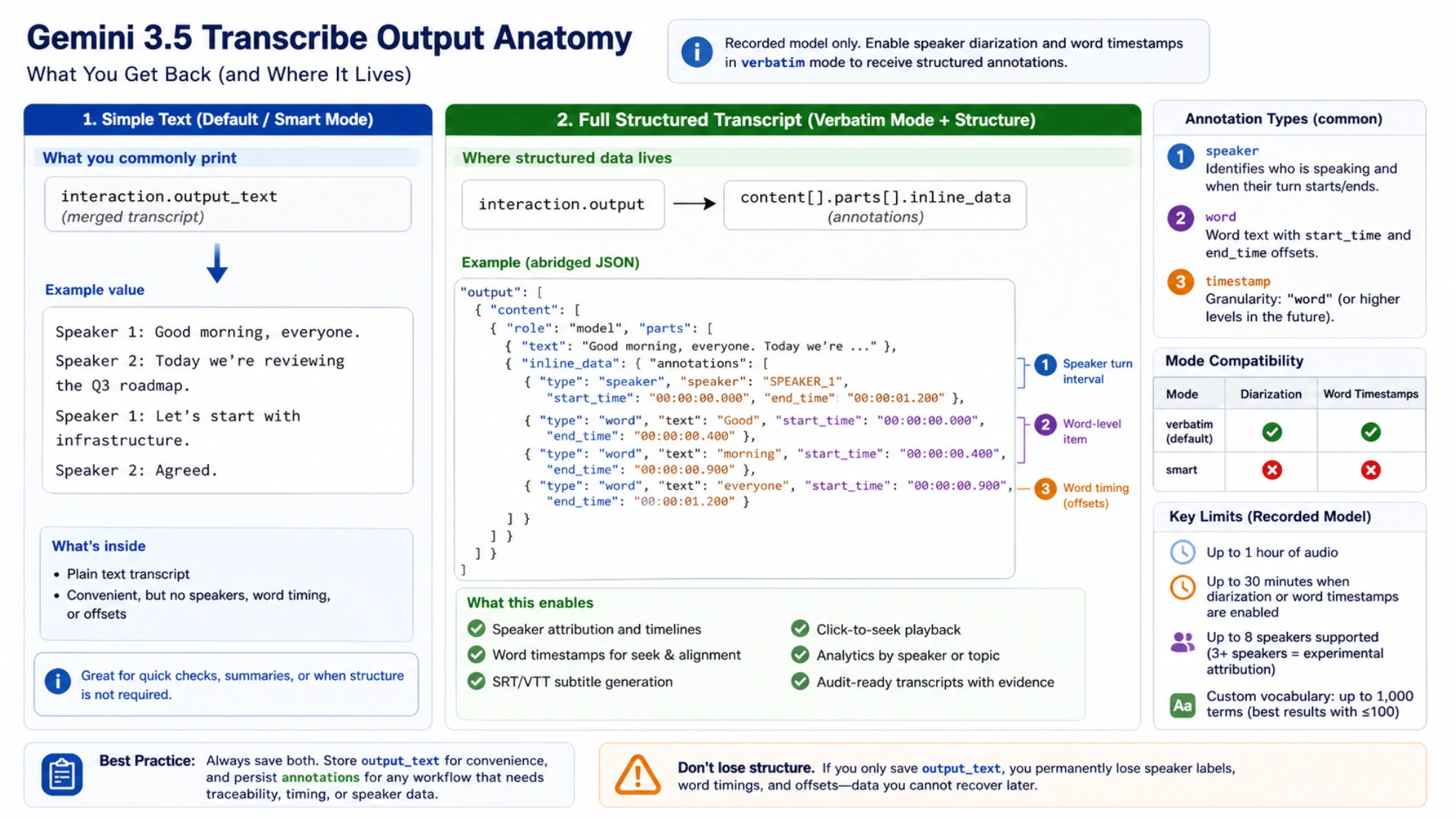
Task: Click the "interaction.output_text" code box
Action: [x=228, y=205]
